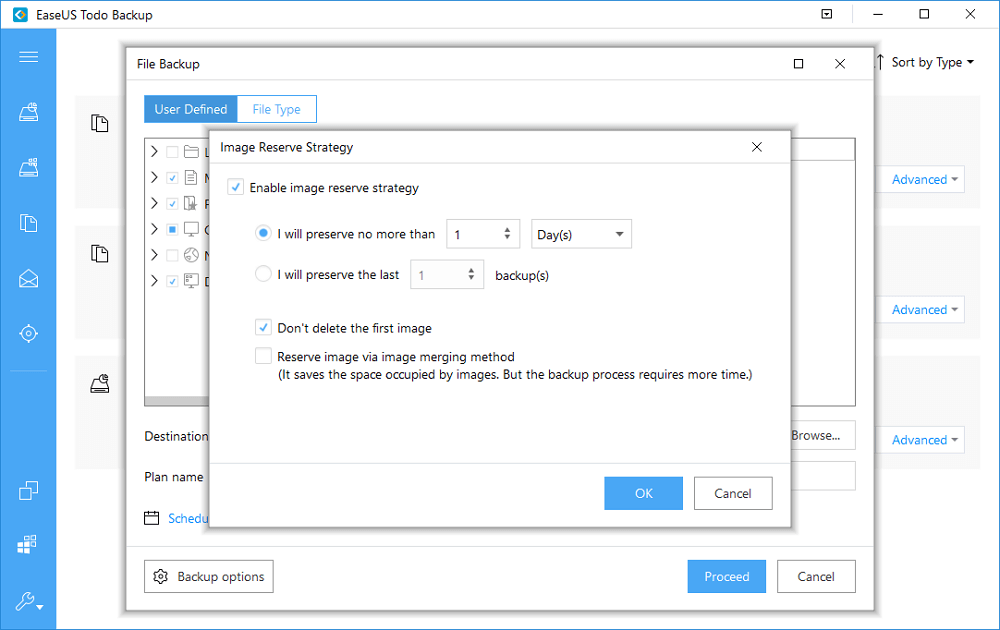
Task: Click the System Clone sidebar icon
Action: [x=28, y=545]
